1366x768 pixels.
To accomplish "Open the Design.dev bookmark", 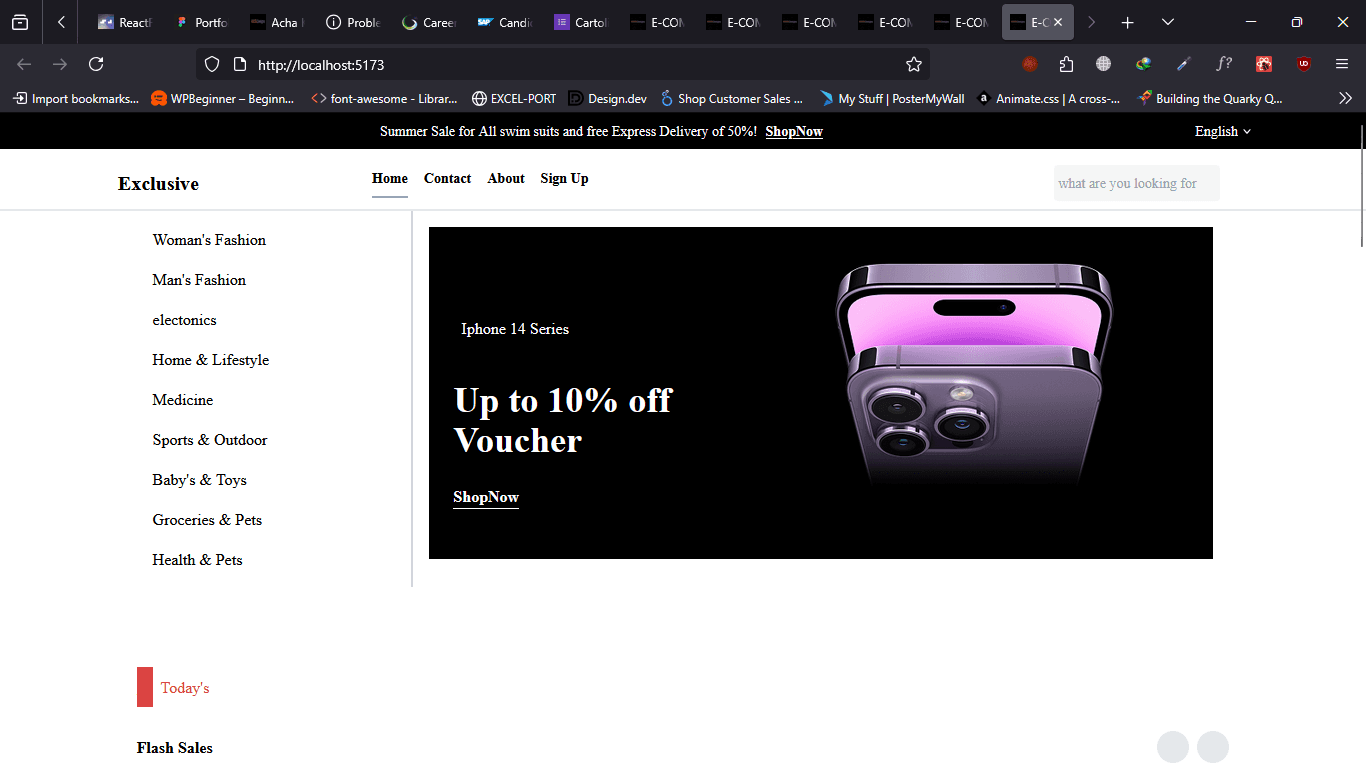I will click(x=608, y=98).
